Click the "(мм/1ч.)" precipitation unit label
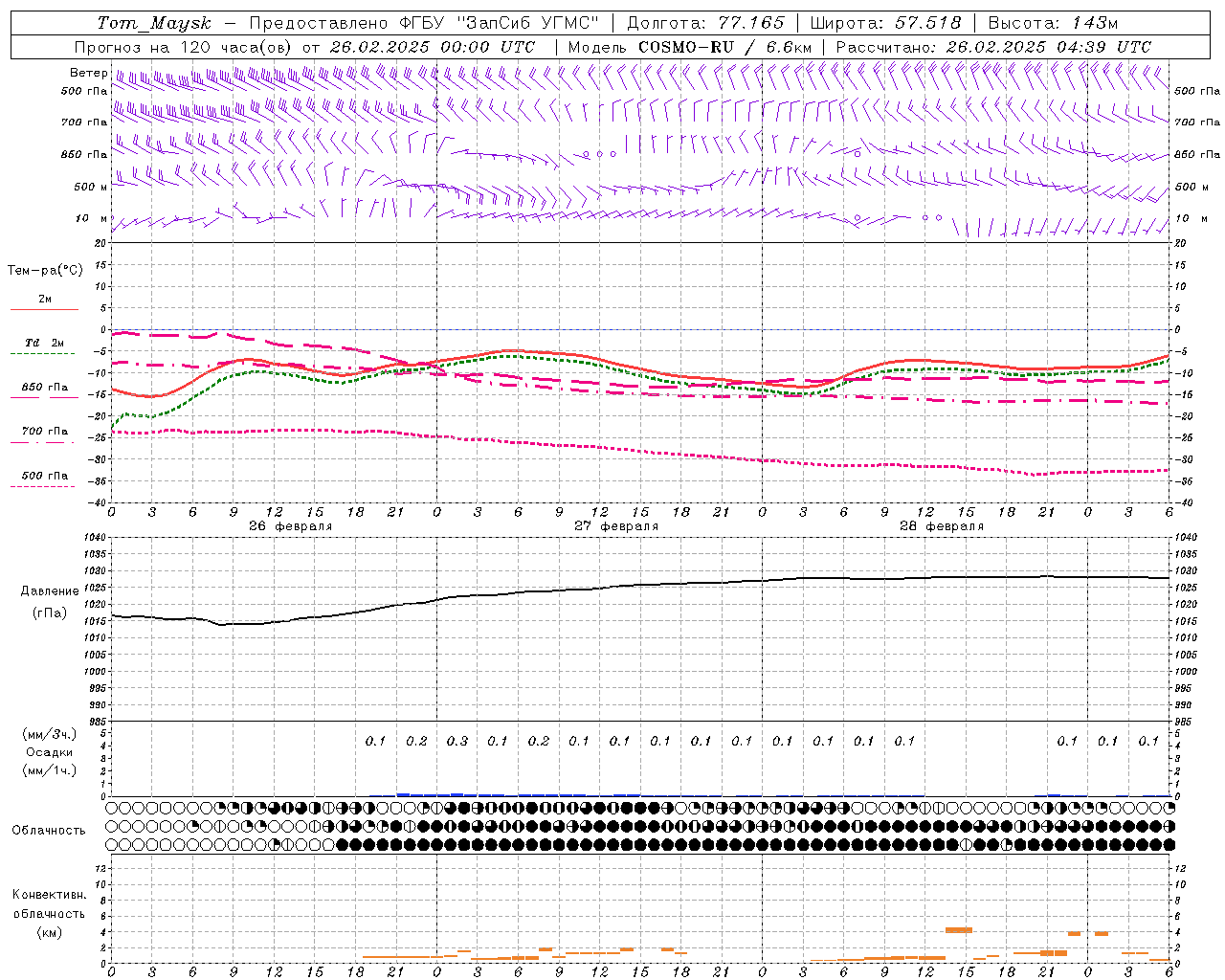Screen dimensions: 1225x980 pyautogui.click(x=50, y=770)
